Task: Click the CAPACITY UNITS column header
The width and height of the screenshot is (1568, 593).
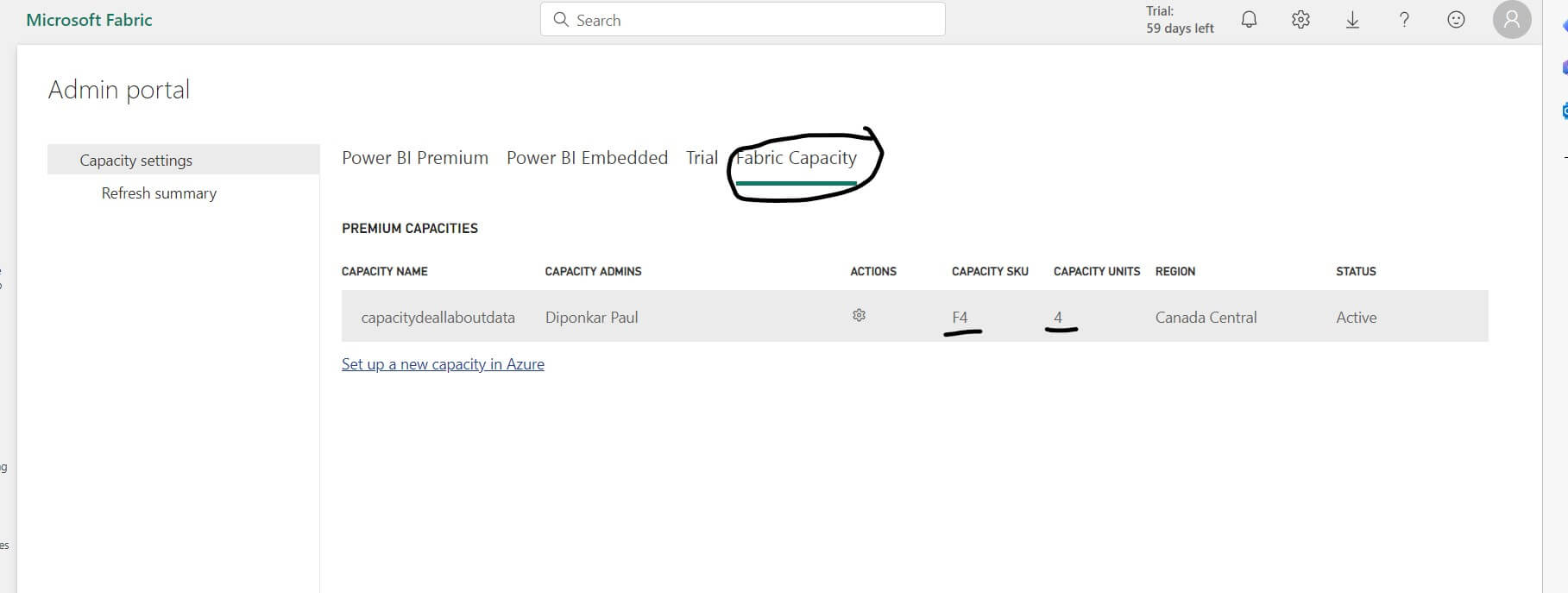Action: click(x=1097, y=271)
